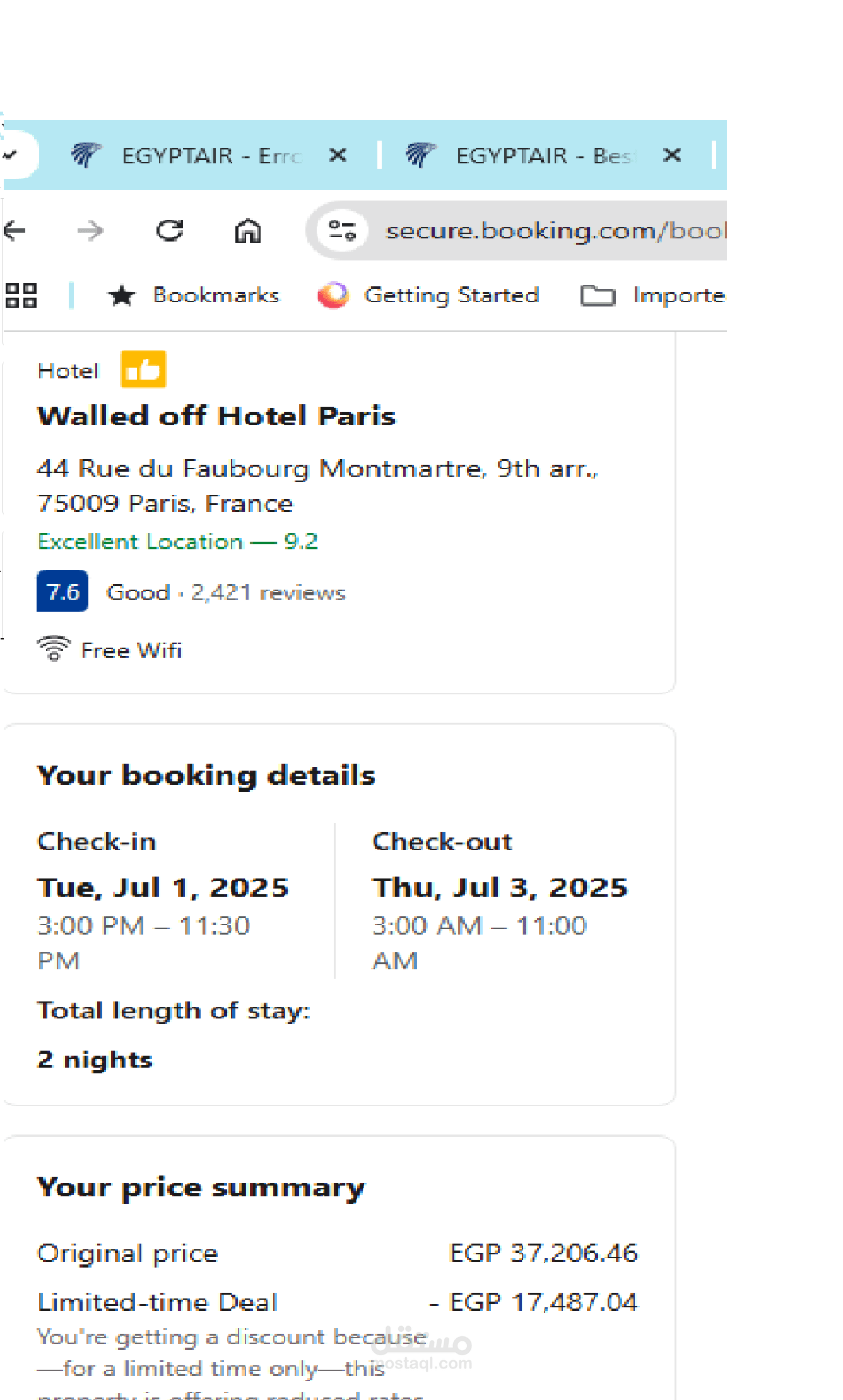Close the EGYPTAIR - Error tab
The width and height of the screenshot is (843, 1400).
click(x=338, y=155)
